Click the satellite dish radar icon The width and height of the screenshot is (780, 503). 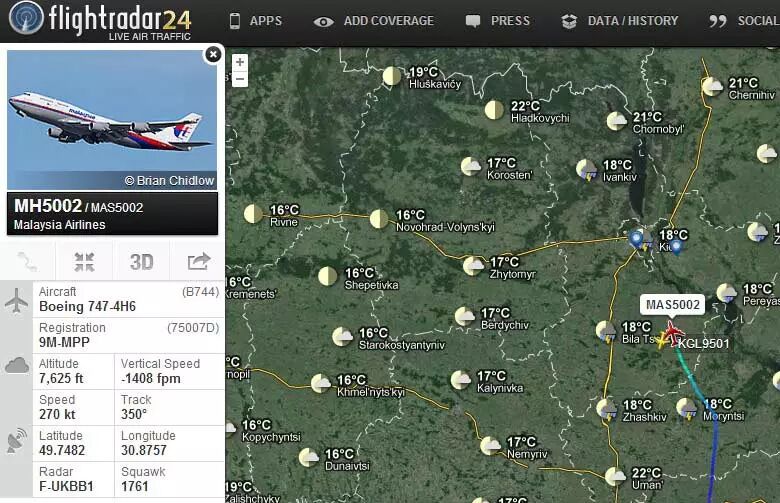(x=17, y=441)
